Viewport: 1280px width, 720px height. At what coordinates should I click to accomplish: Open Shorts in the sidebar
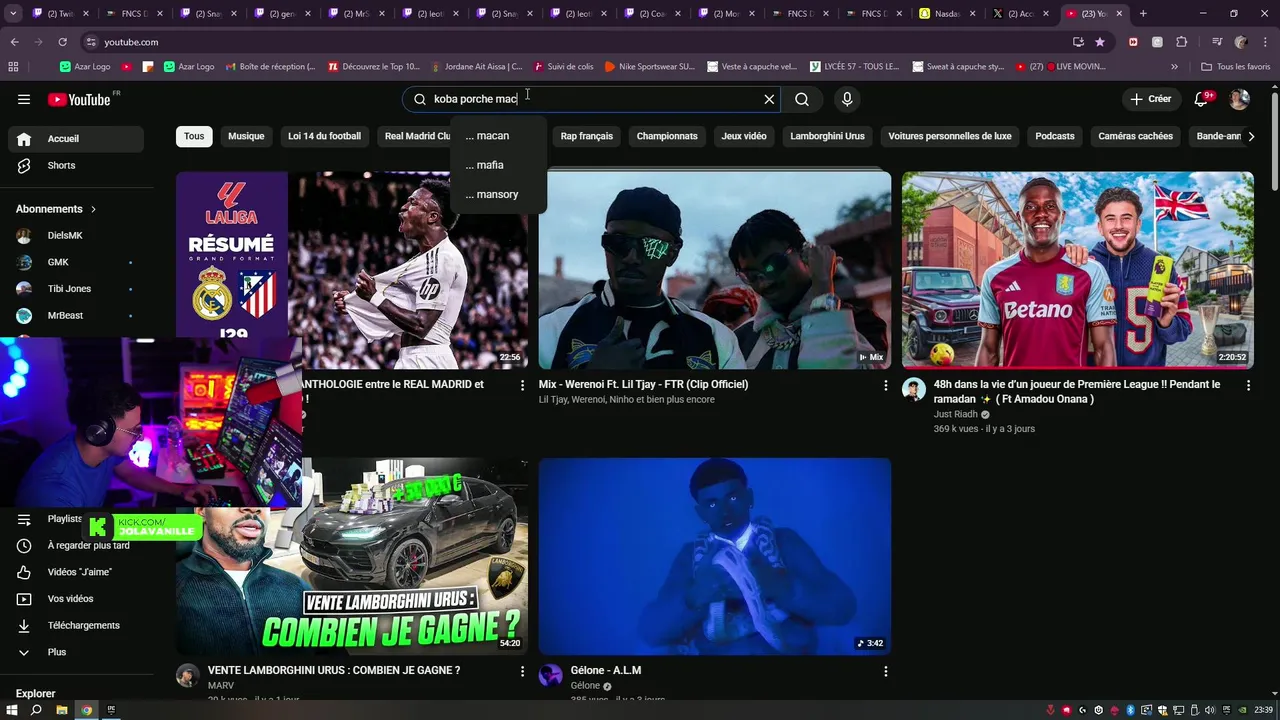(x=75, y=165)
